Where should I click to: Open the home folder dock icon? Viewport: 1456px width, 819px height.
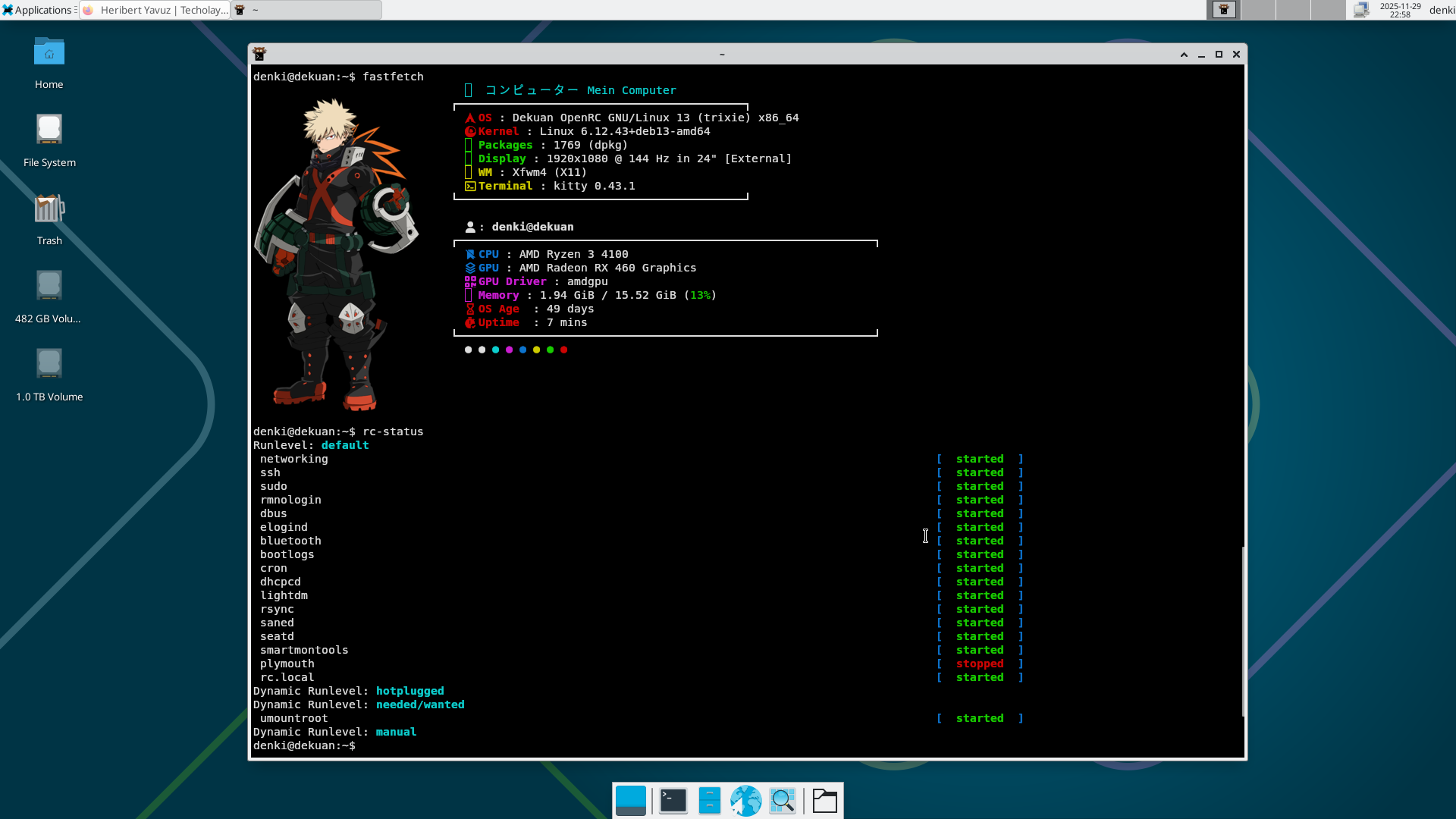(x=824, y=801)
